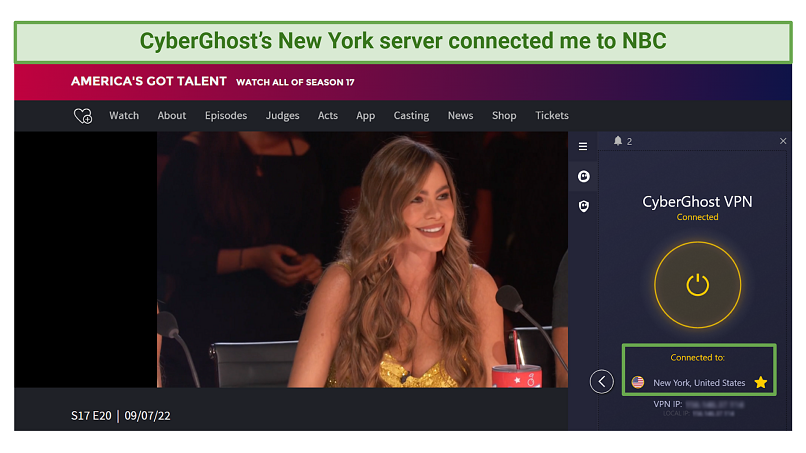This screenshot has height=453, width=806.
Task: Expand server list with left chevron
Action: [x=601, y=382]
